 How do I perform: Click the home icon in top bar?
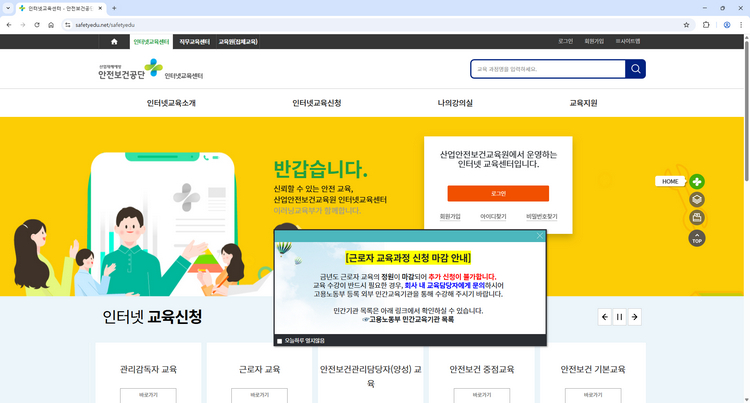pos(114,42)
